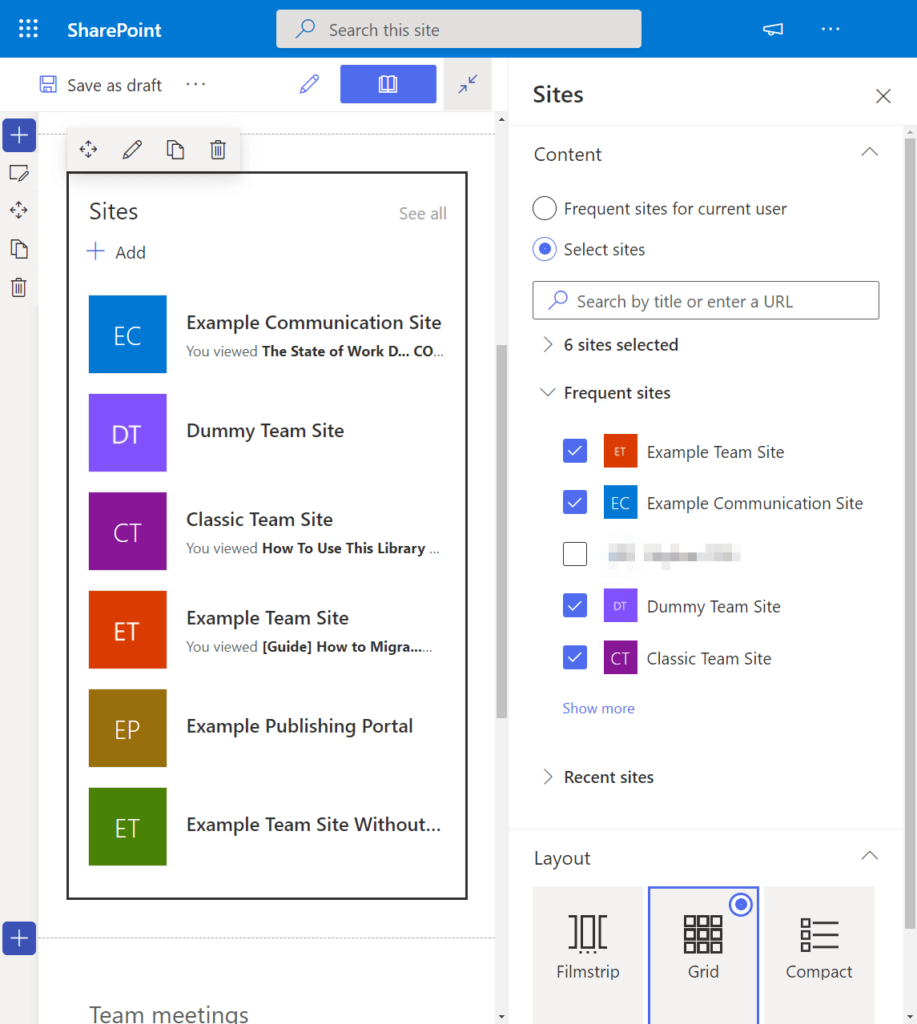Select Frequent sites for current user option

[x=545, y=208]
